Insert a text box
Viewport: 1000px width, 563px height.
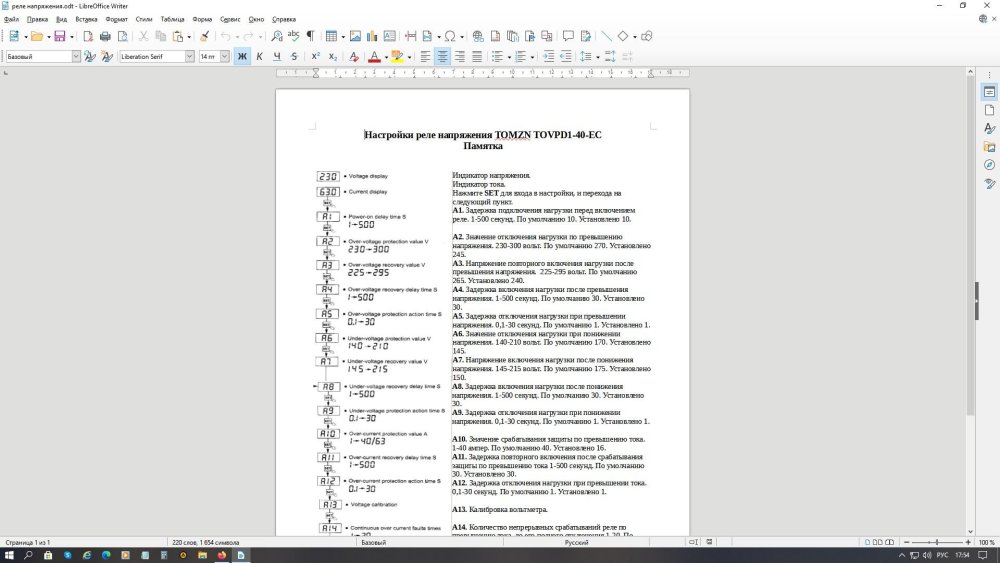click(x=389, y=36)
